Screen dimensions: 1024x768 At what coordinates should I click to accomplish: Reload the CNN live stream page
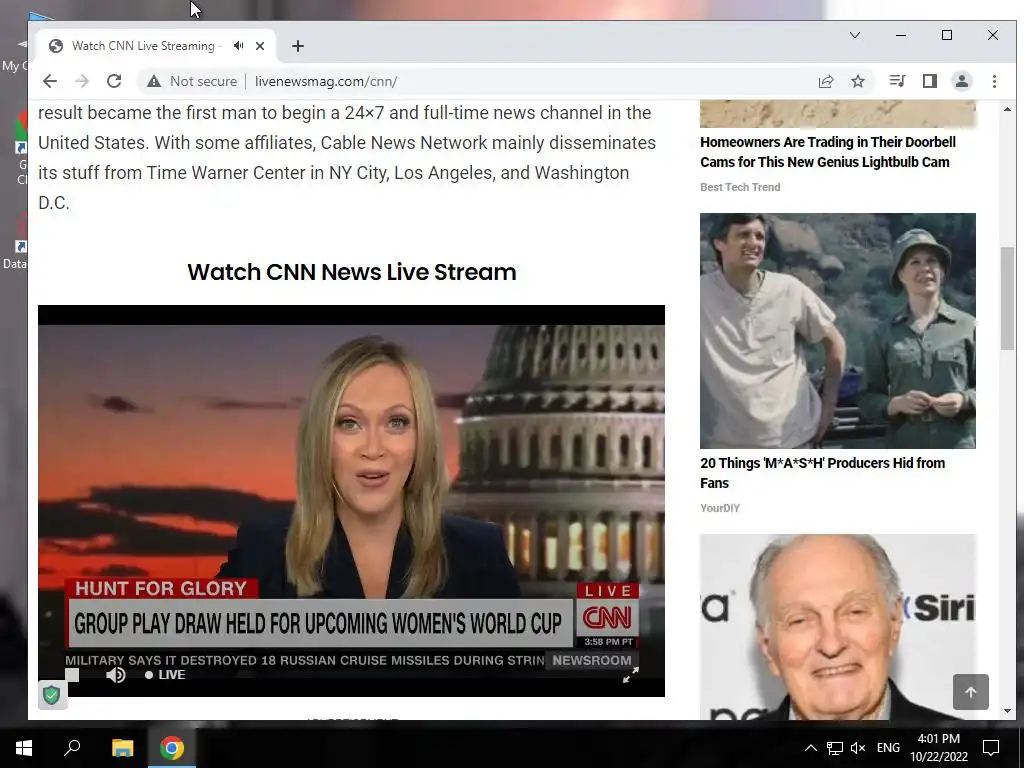coord(114,81)
